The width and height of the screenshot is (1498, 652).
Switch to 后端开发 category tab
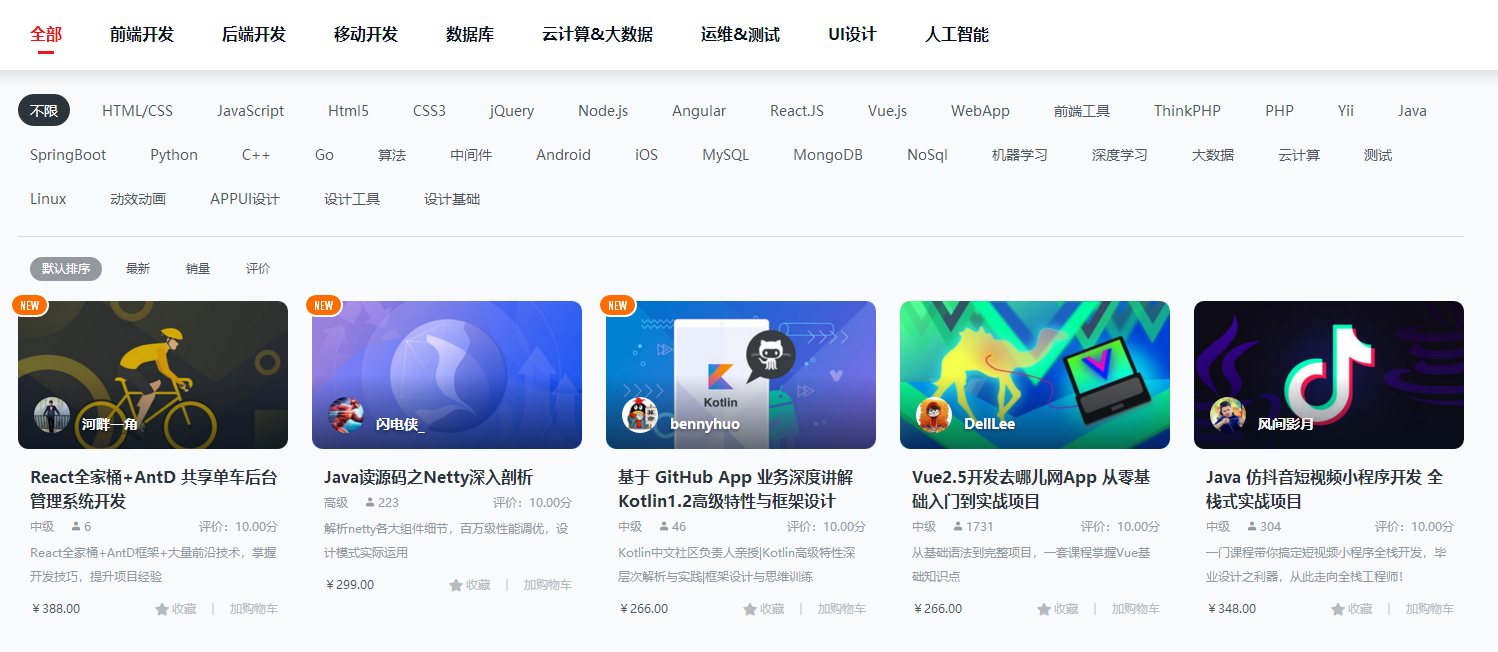[x=254, y=35]
